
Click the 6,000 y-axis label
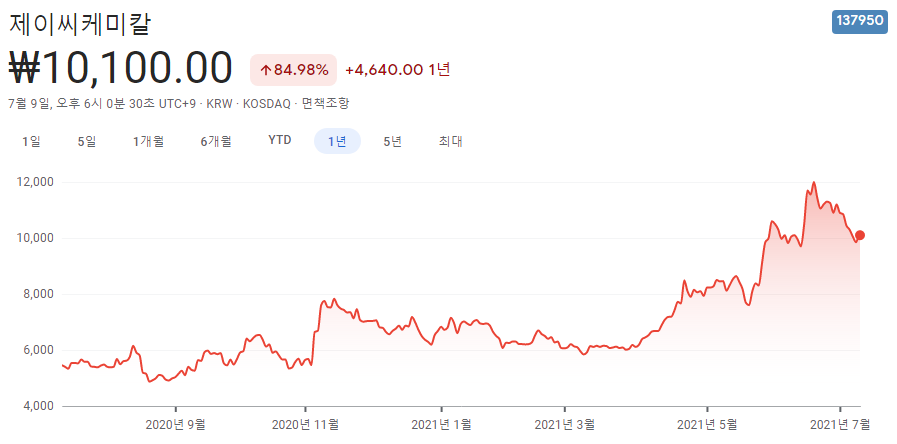38,350
